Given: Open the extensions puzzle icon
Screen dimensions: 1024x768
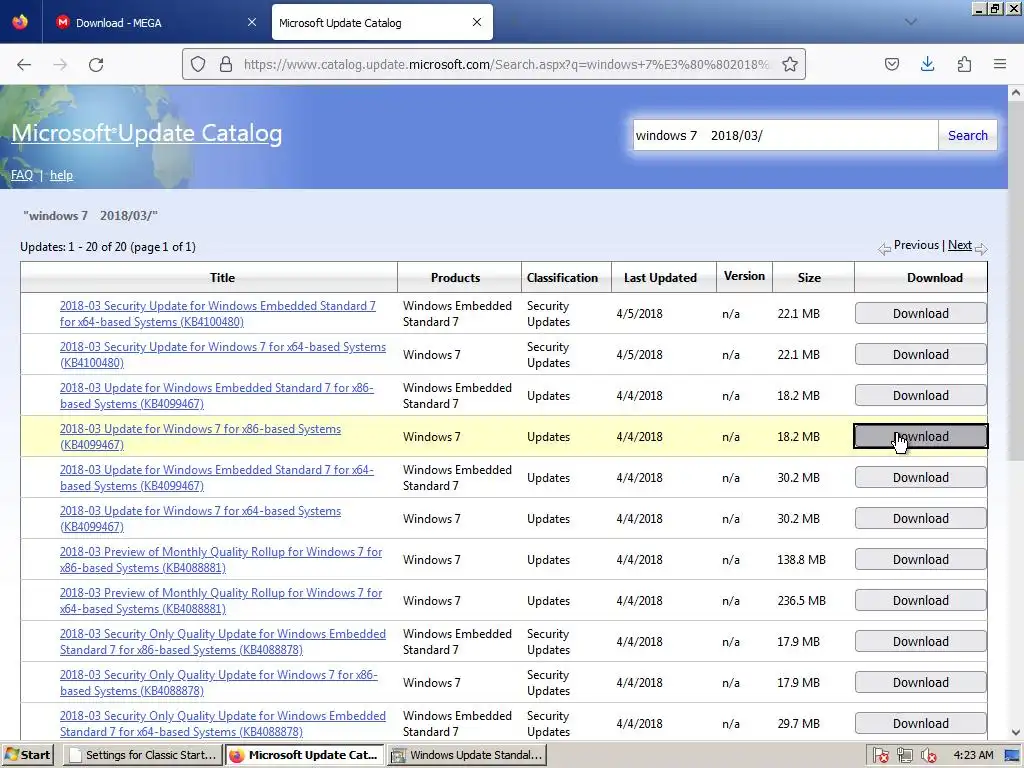Looking at the screenshot, I should point(964,64).
